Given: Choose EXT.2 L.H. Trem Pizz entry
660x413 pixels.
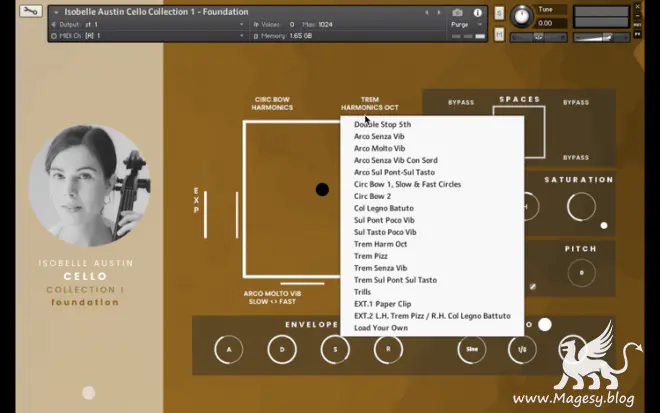Looking at the screenshot, I should [x=432, y=316].
